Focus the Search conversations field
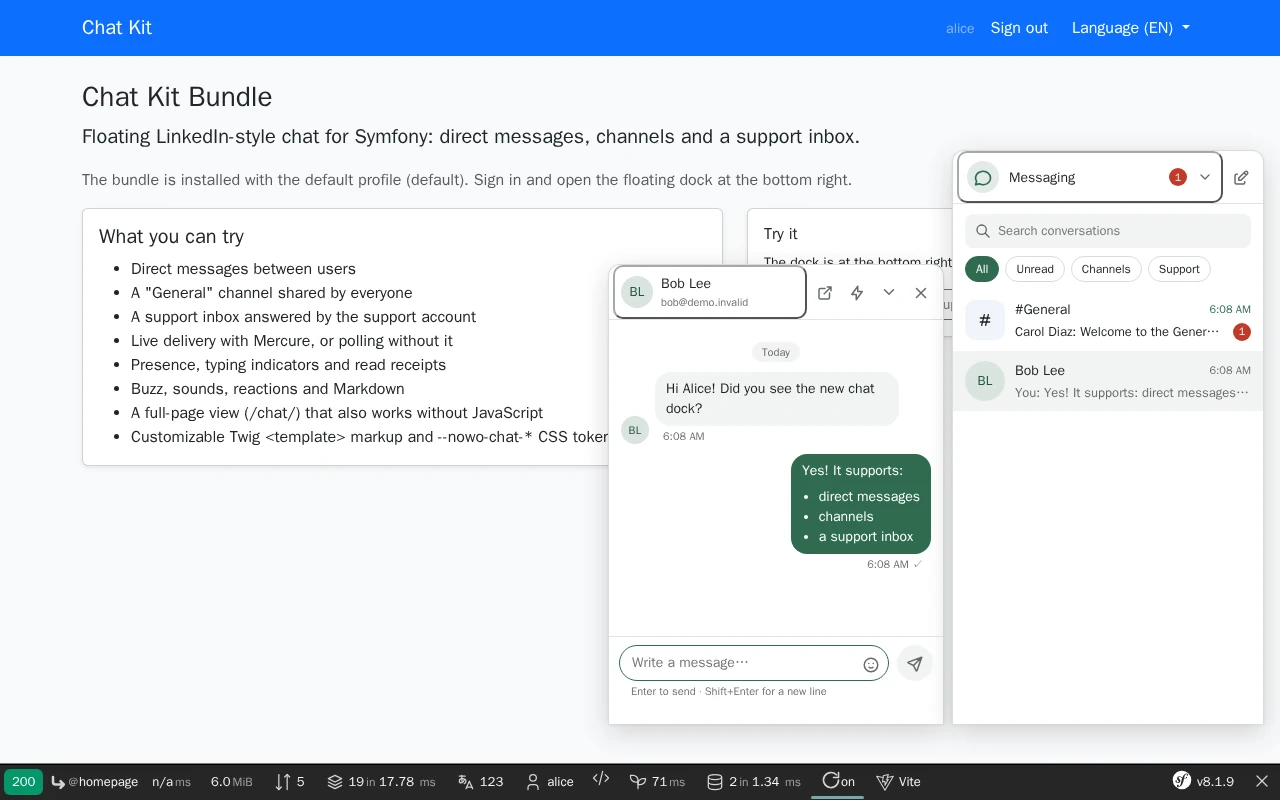1280x800 pixels. 1108,231
